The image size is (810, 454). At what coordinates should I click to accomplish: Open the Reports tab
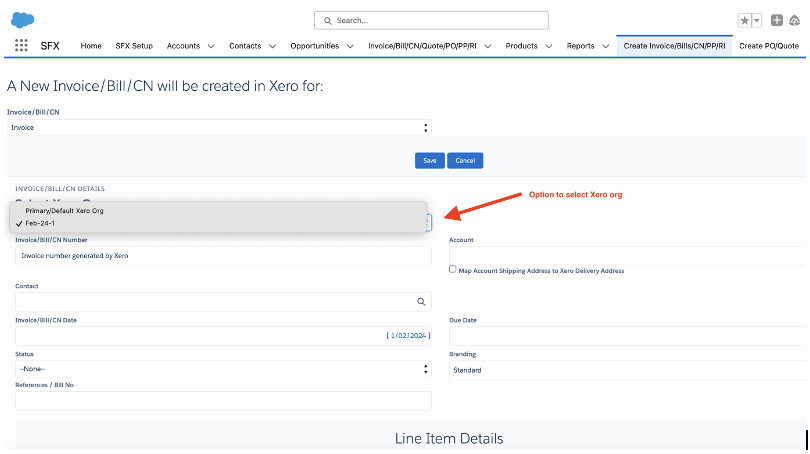581,46
